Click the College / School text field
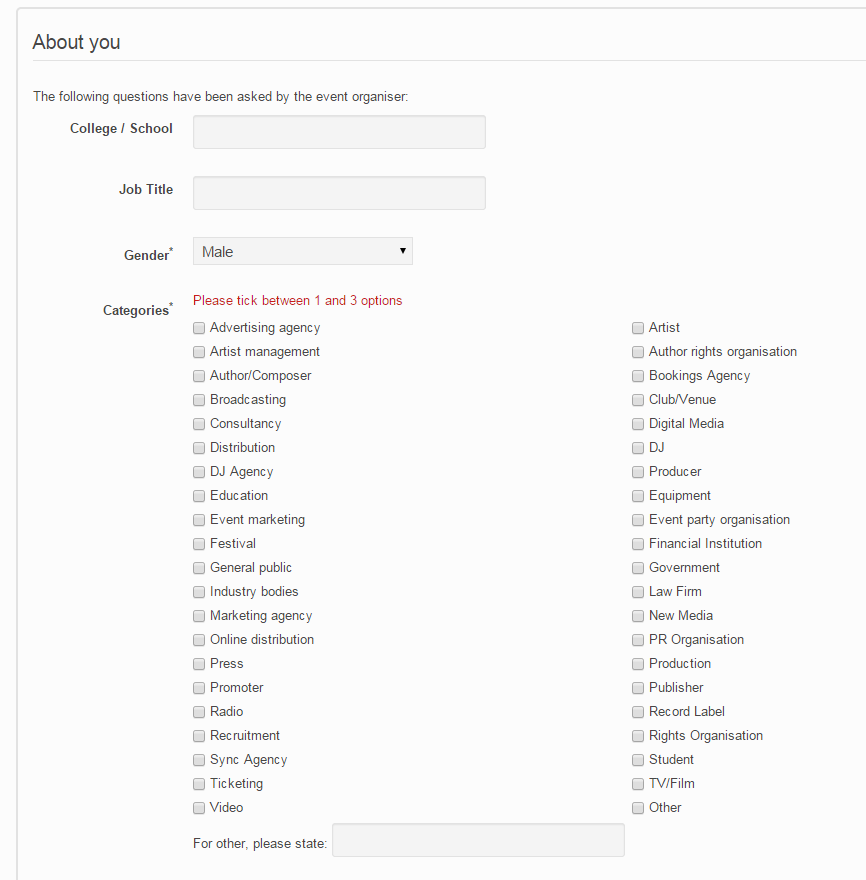This screenshot has height=880, width=866. coord(339,132)
